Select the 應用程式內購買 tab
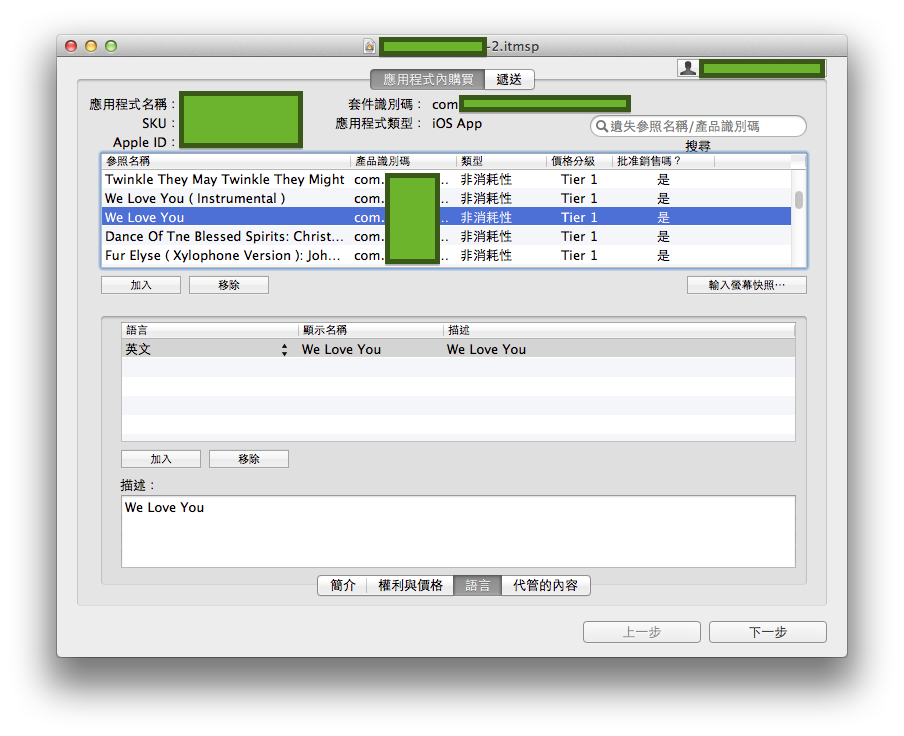This screenshot has height=736, width=904. click(x=428, y=80)
